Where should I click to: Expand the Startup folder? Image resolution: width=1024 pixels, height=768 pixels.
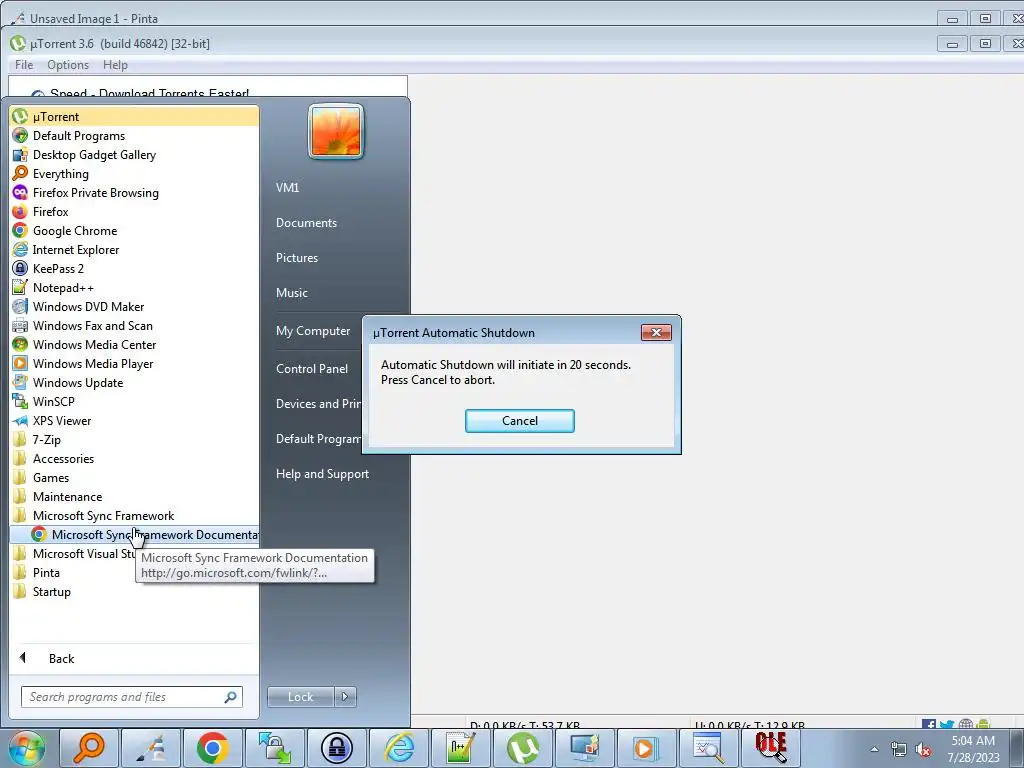(135, 592)
